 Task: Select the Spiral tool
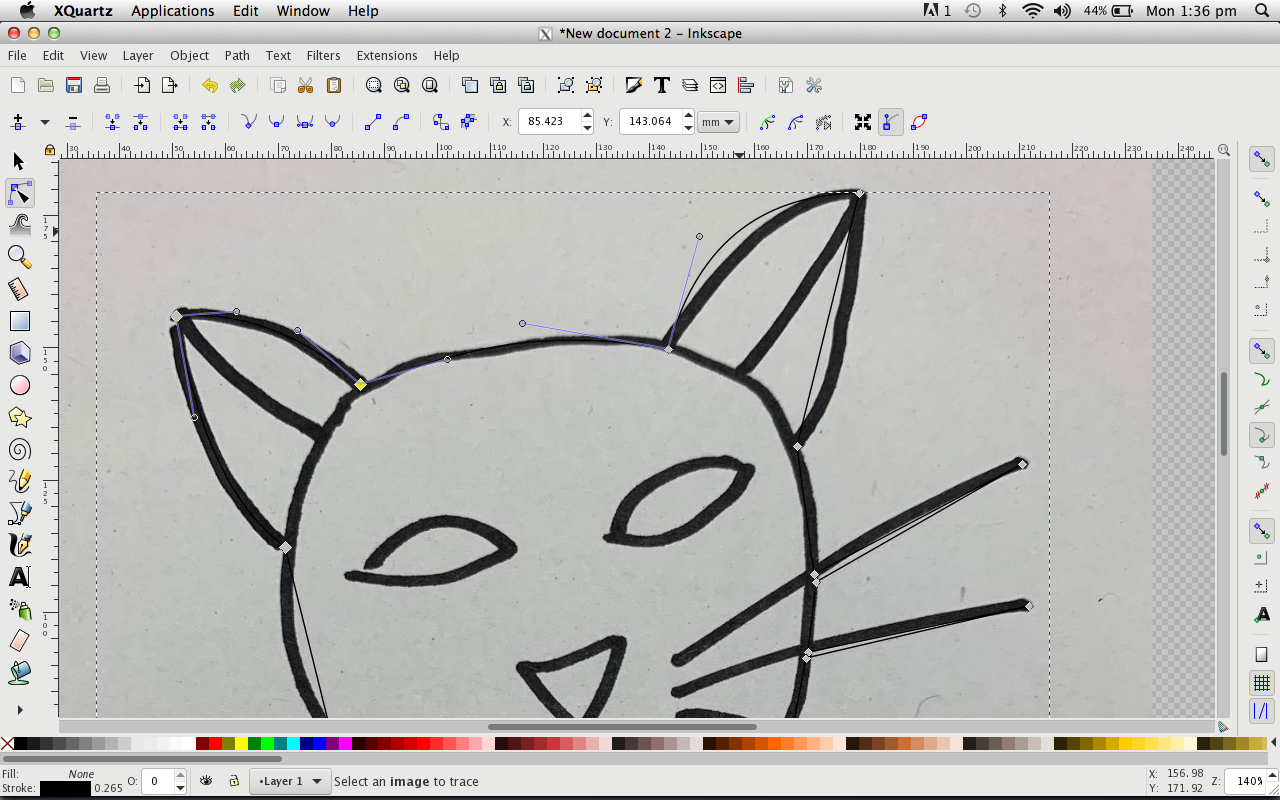point(19,449)
